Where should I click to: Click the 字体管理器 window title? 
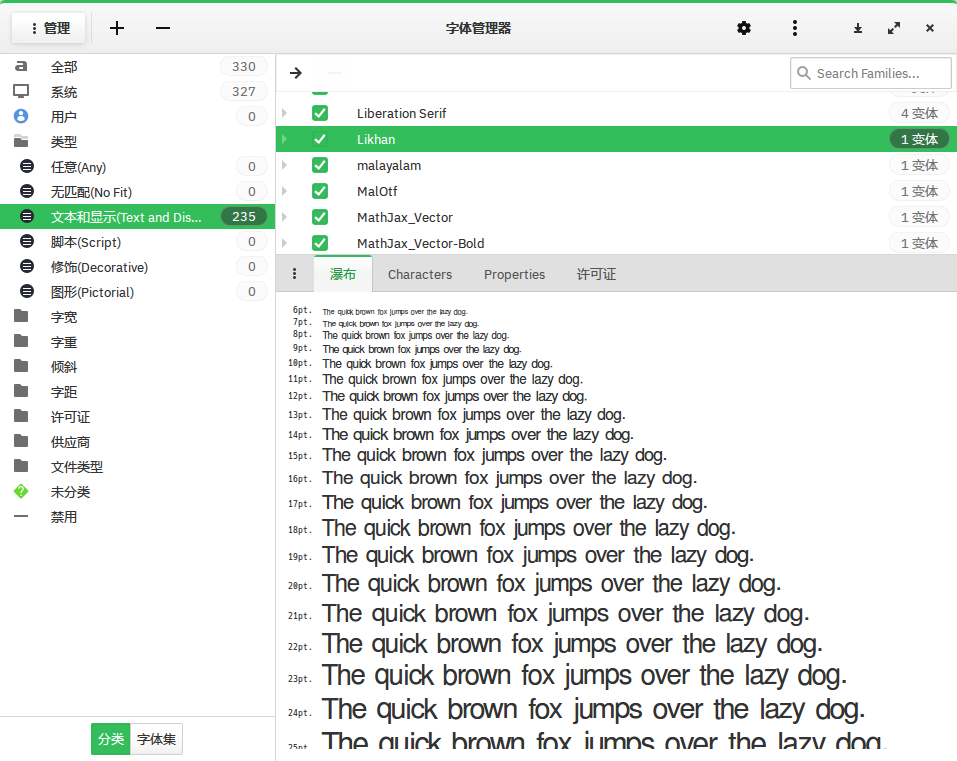[478, 28]
